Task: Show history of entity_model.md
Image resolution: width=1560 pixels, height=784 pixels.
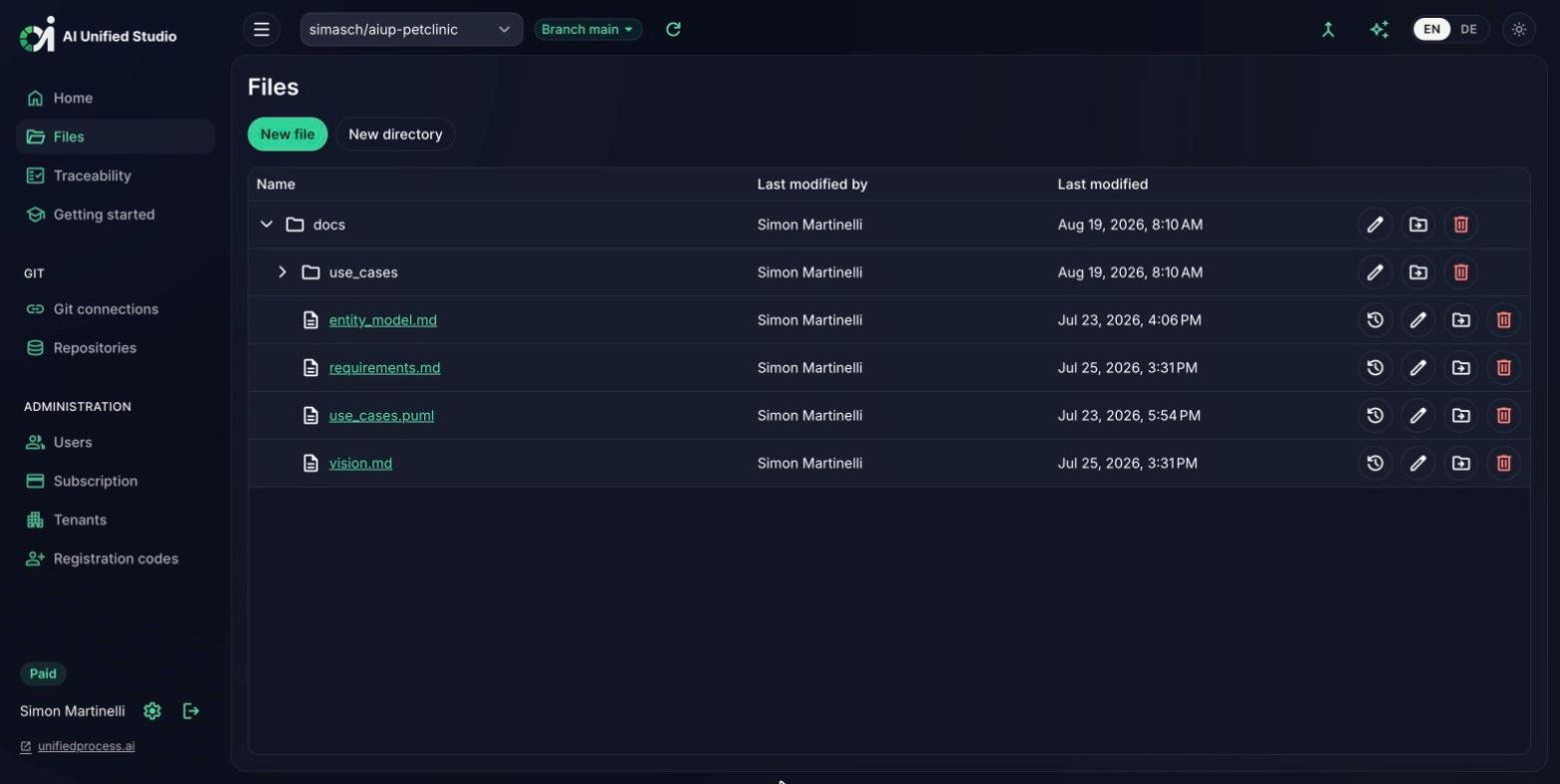Action: click(1374, 320)
